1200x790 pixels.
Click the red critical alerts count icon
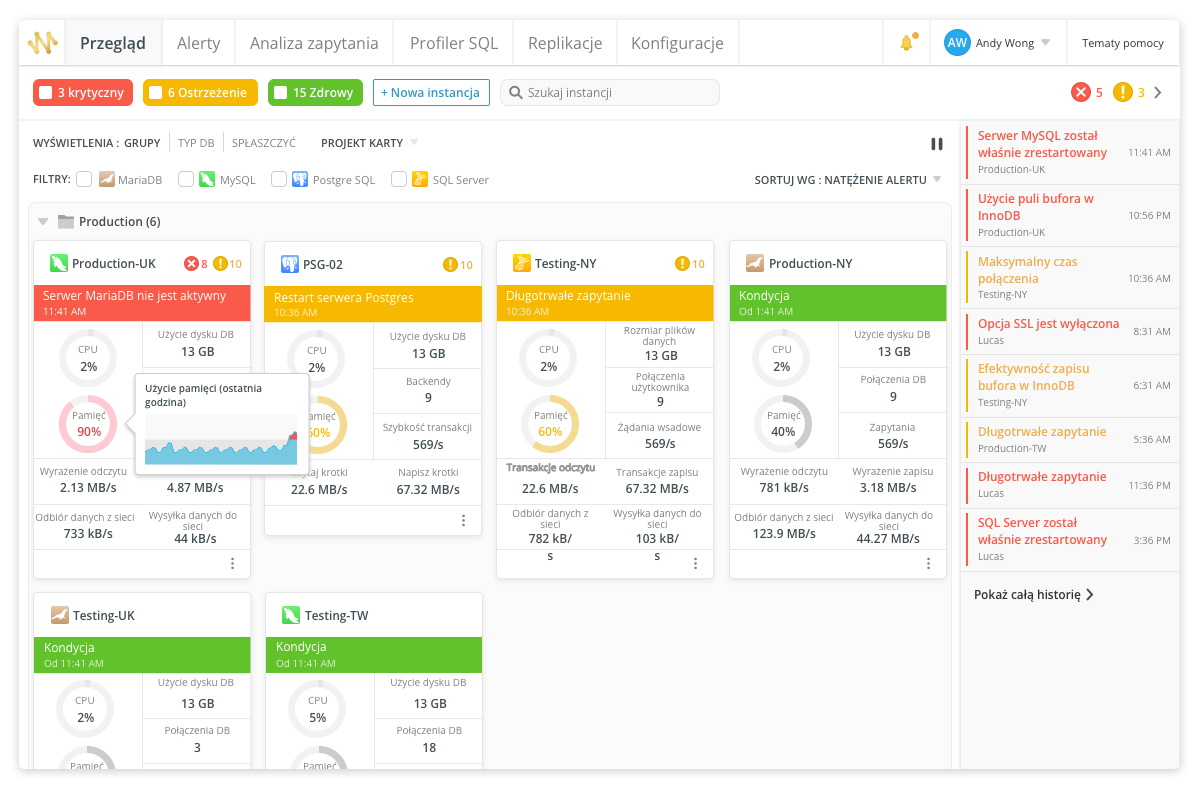tap(1081, 93)
